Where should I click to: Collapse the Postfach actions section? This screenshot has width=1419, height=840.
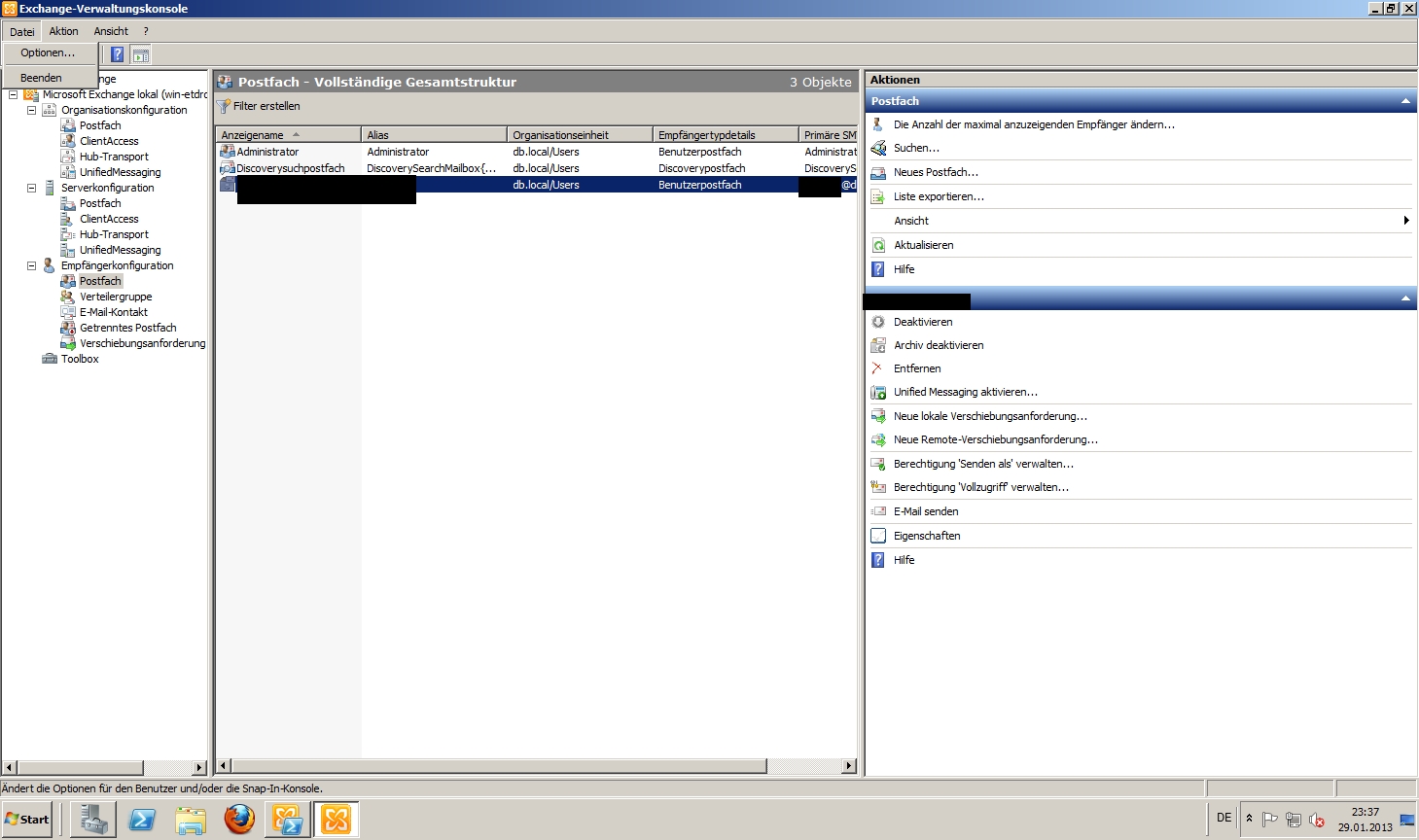tap(1405, 101)
